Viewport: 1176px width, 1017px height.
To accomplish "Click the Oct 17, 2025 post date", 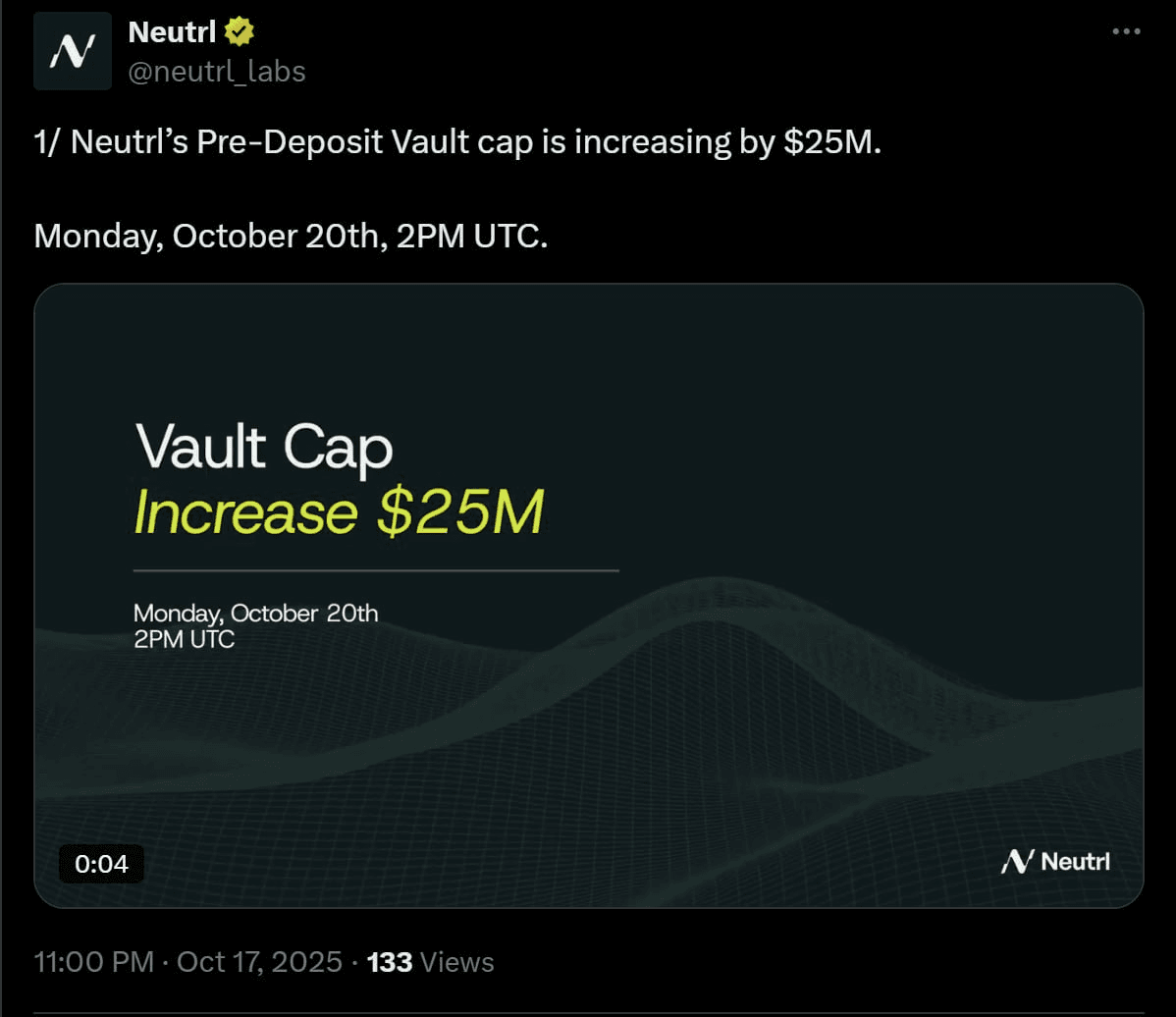I will click(259, 962).
